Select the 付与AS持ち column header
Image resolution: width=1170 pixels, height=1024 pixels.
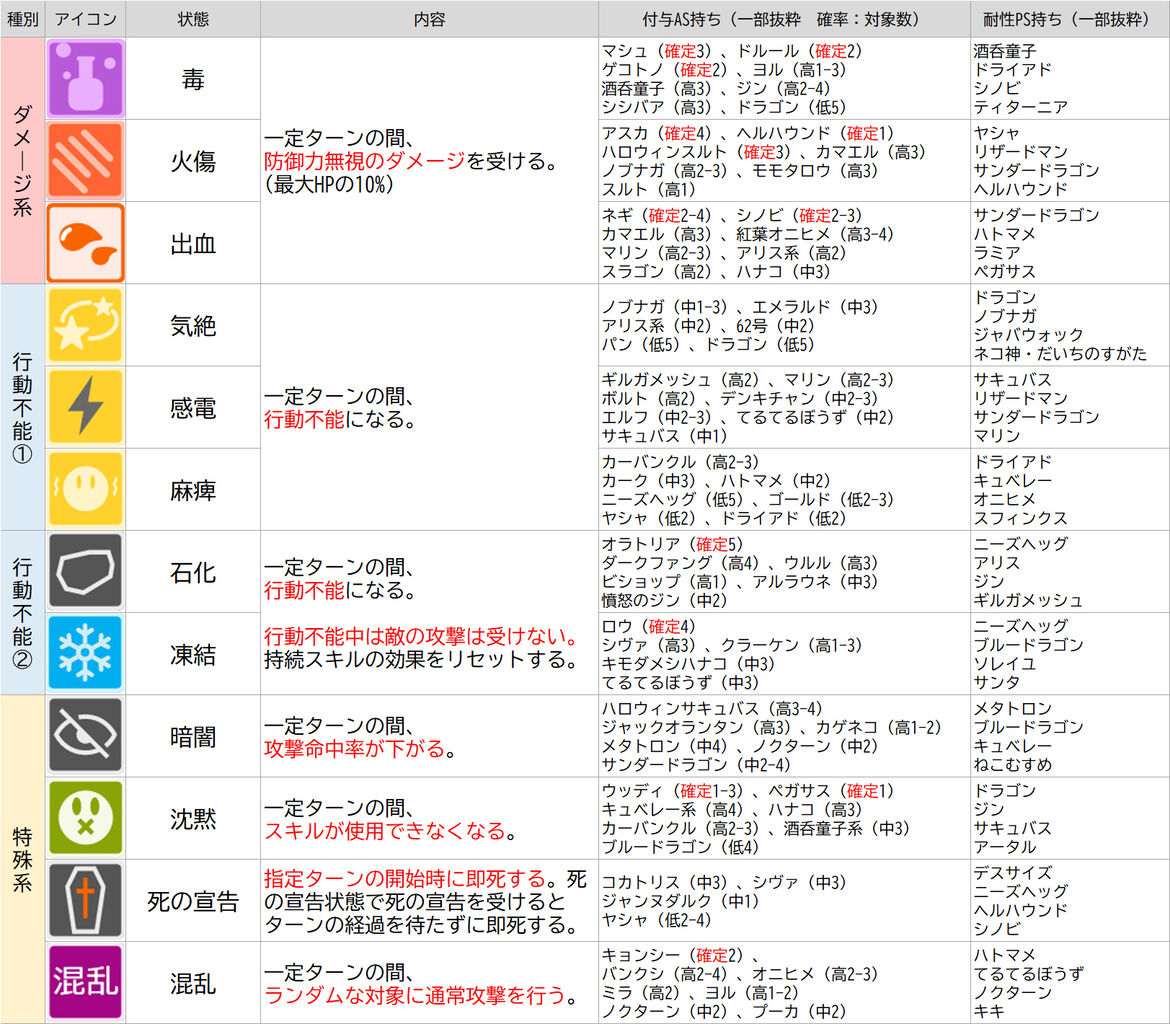[783, 19]
